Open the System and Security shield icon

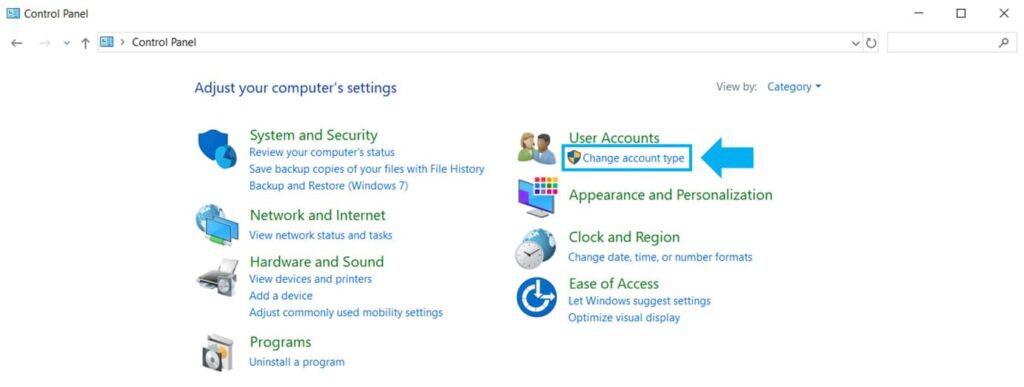(217, 148)
